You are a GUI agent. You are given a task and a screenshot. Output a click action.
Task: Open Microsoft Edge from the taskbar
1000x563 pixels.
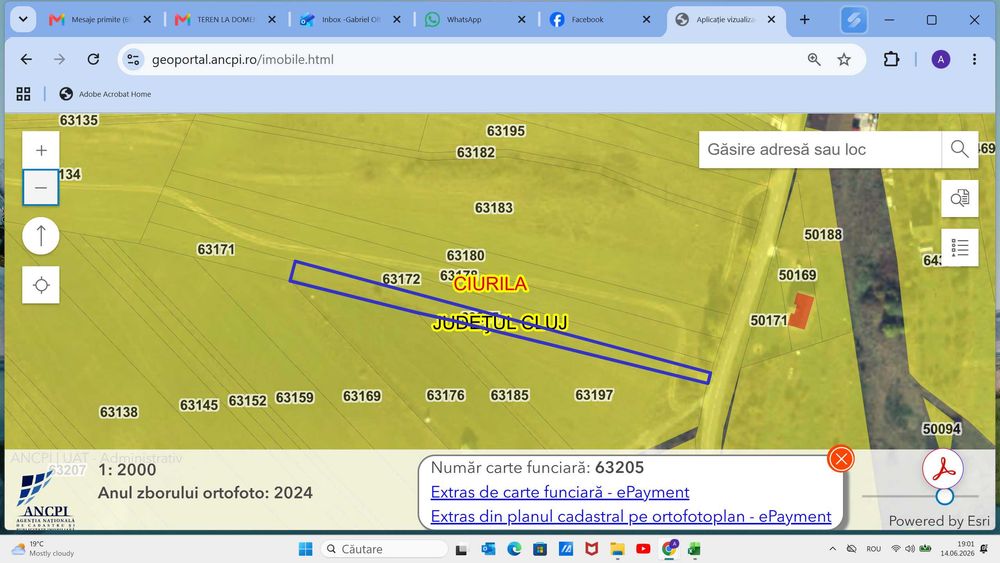[x=514, y=549]
